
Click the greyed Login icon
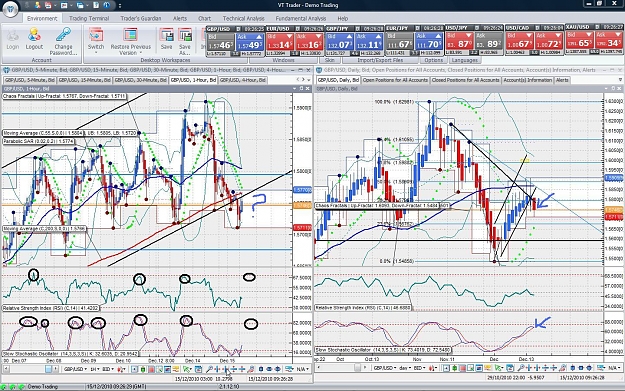pyautogui.click(x=12, y=35)
